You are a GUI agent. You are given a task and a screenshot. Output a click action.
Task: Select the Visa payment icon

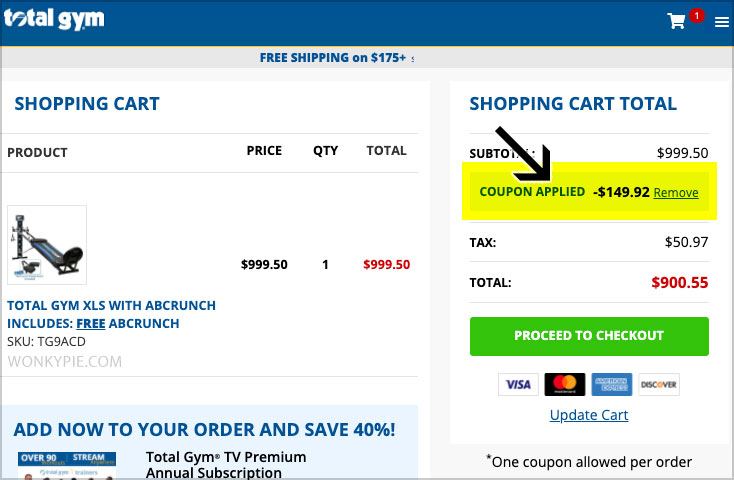tap(518, 384)
